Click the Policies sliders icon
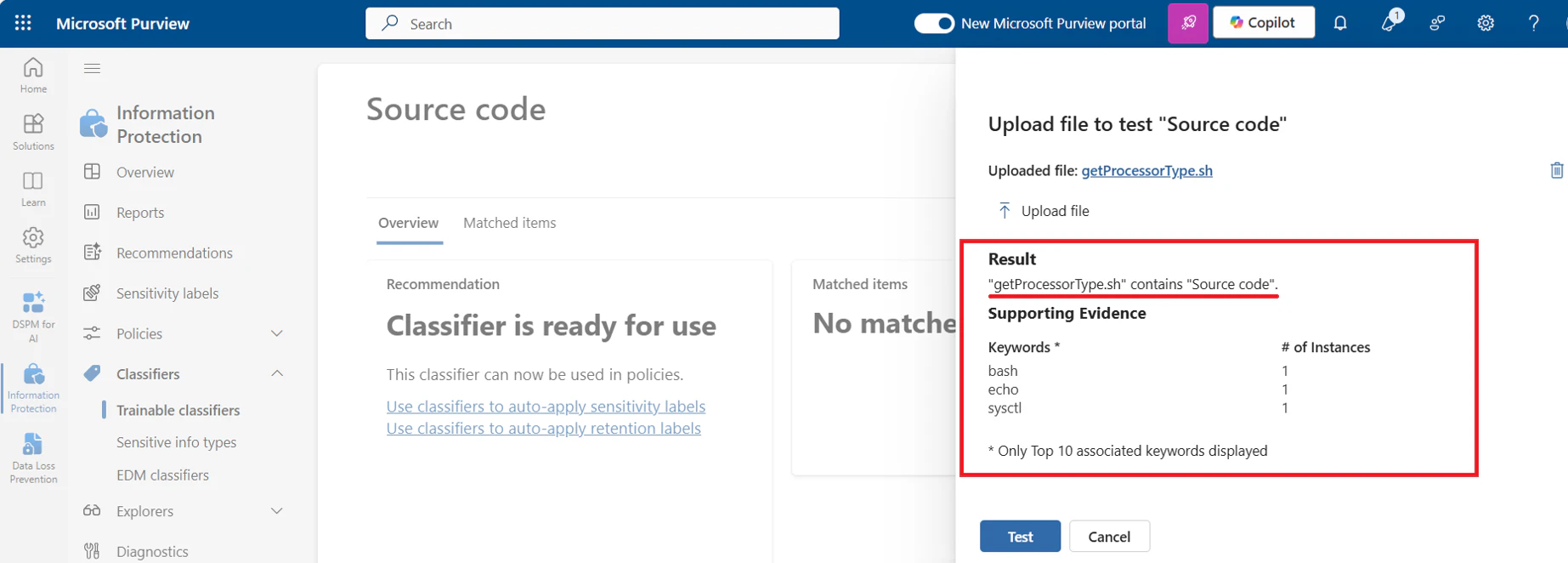The height and width of the screenshot is (563, 1568). [92, 333]
